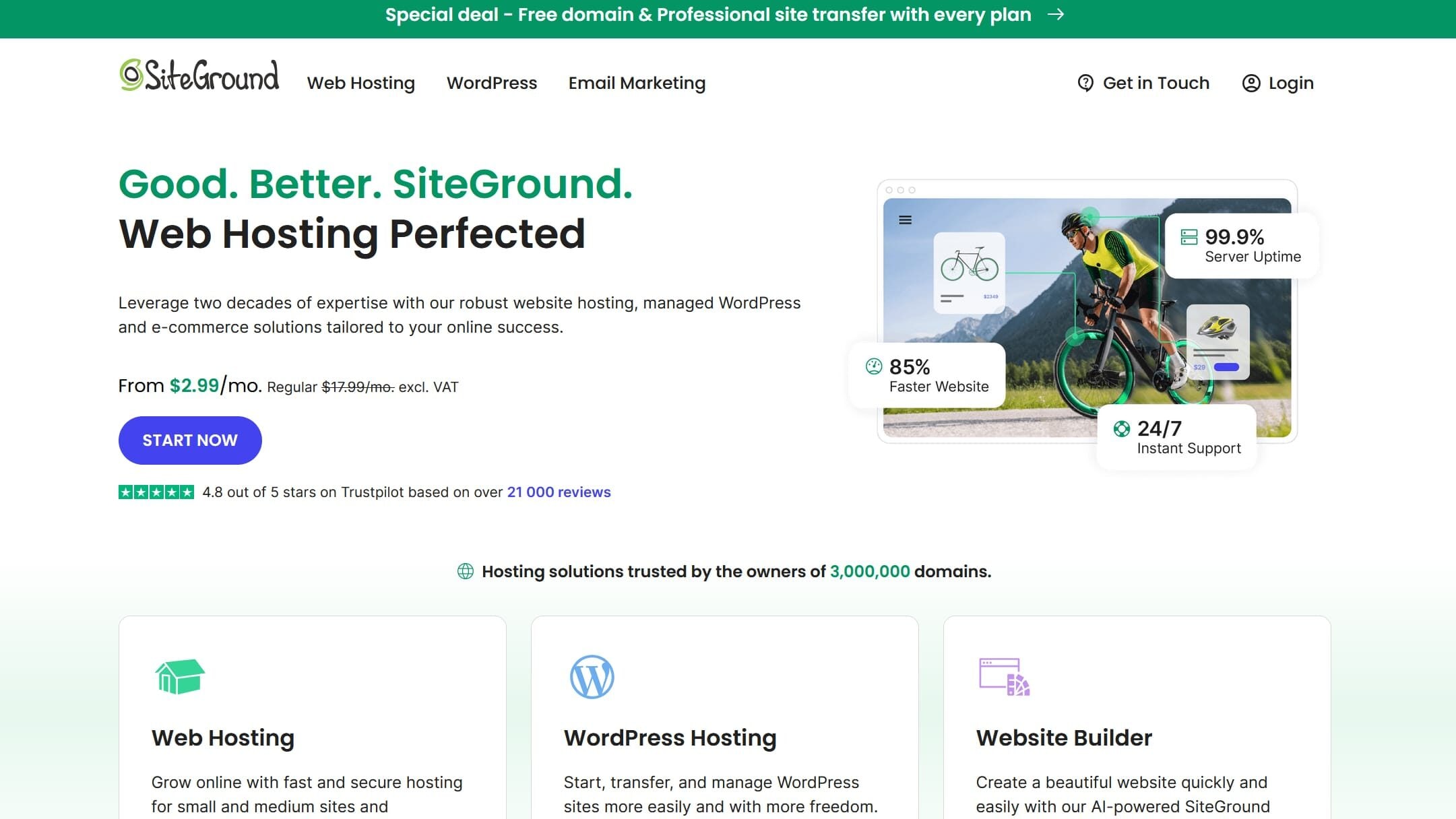
Task: Open the Web Hosting menu
Action: tap(361, 83)
